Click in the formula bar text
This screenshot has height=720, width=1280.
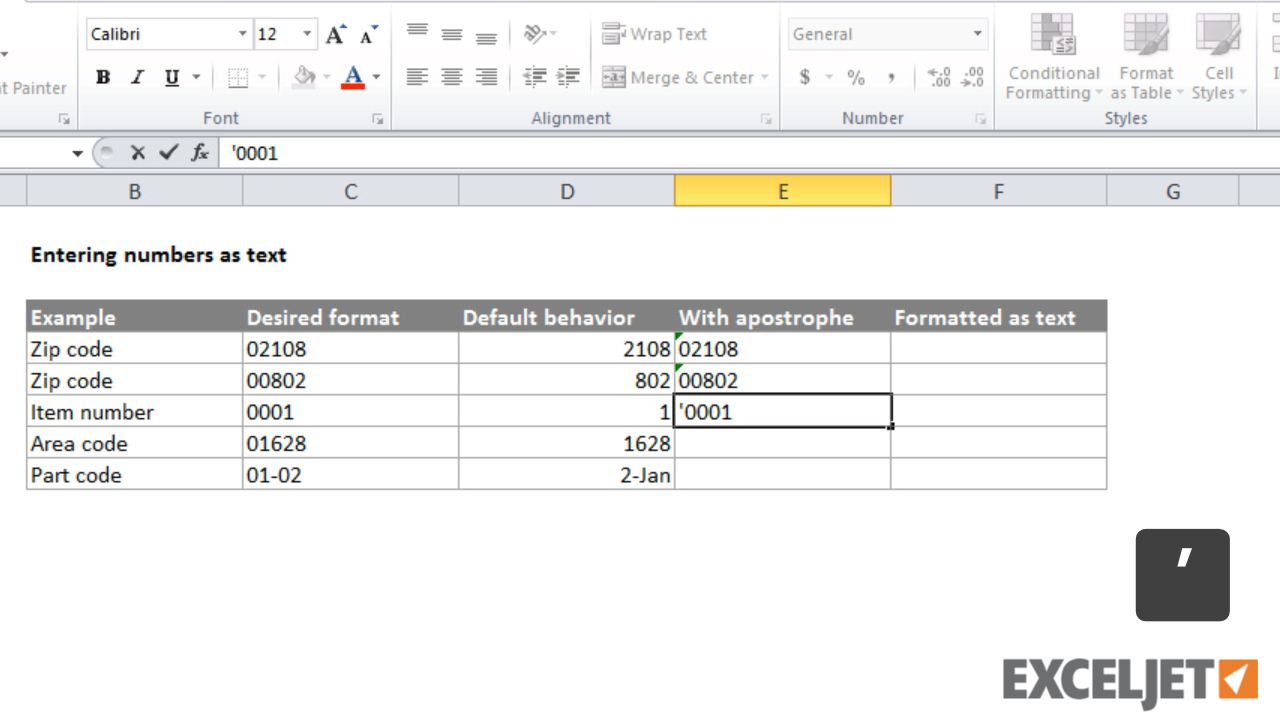pyautogui.click(x=255, y=153)
